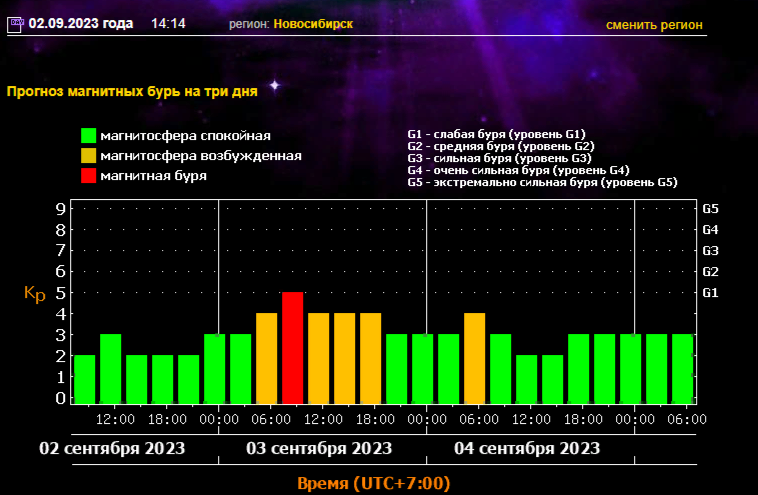This screenshot has width=758, height=495.
Task: Click the yellow bar at 12:00 on 03 сентября
Action: pos(319,358)
